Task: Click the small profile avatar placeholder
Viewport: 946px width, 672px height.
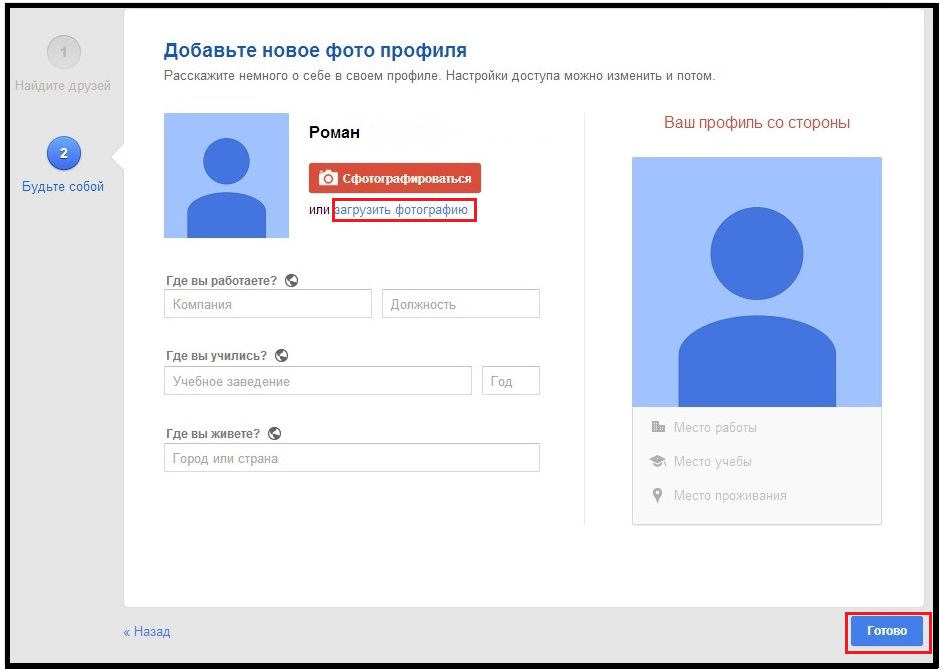Action: click(x=226, y=176)
